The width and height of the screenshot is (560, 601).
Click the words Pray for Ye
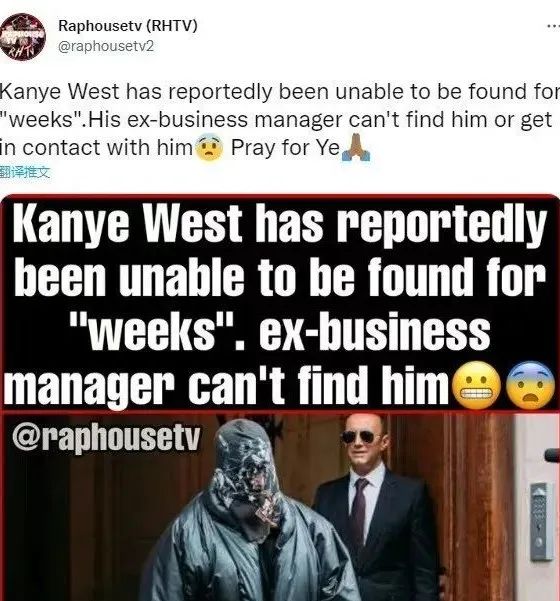coord(286,148)
